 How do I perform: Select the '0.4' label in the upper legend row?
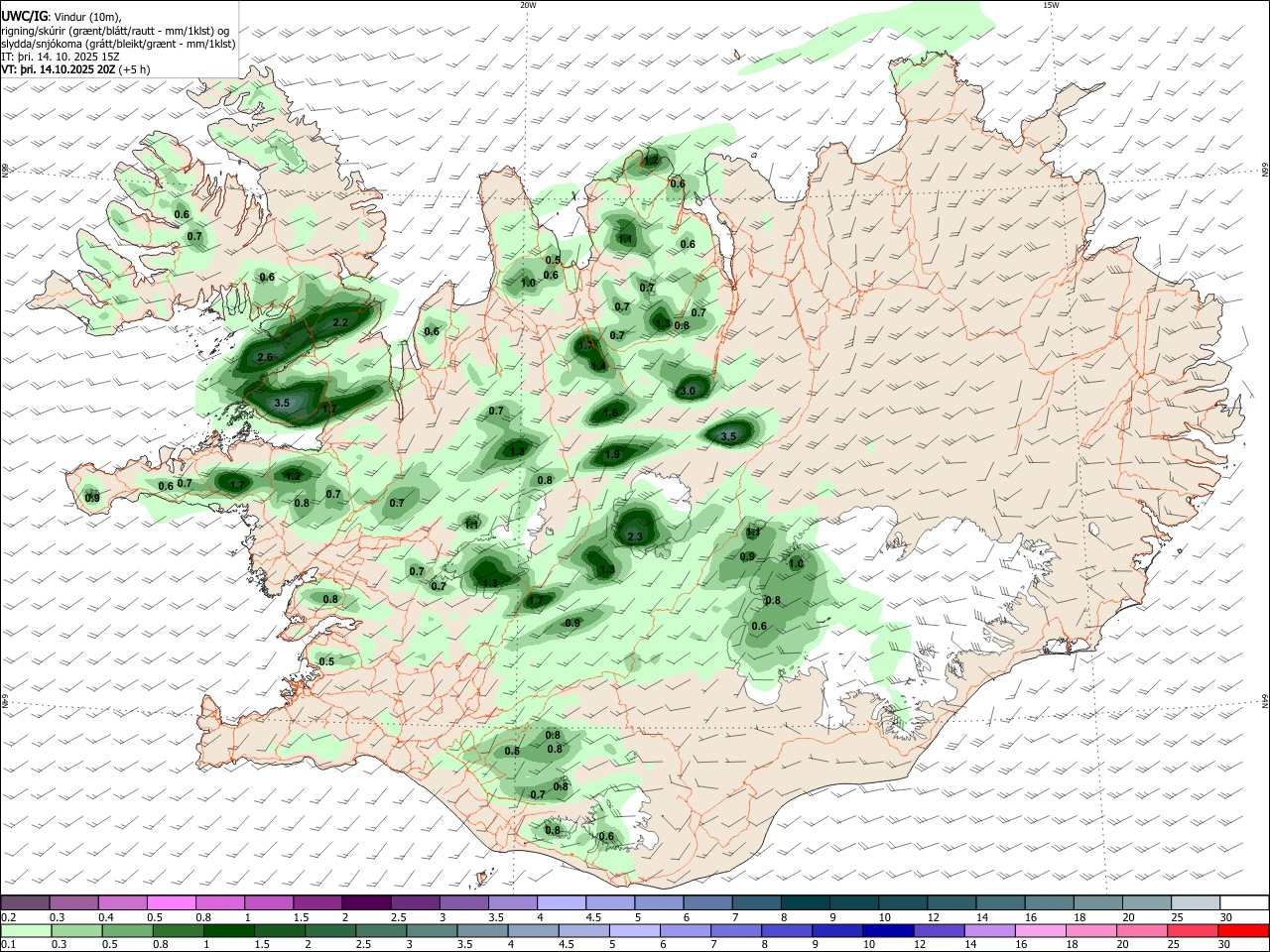click(x=106, y=917)
